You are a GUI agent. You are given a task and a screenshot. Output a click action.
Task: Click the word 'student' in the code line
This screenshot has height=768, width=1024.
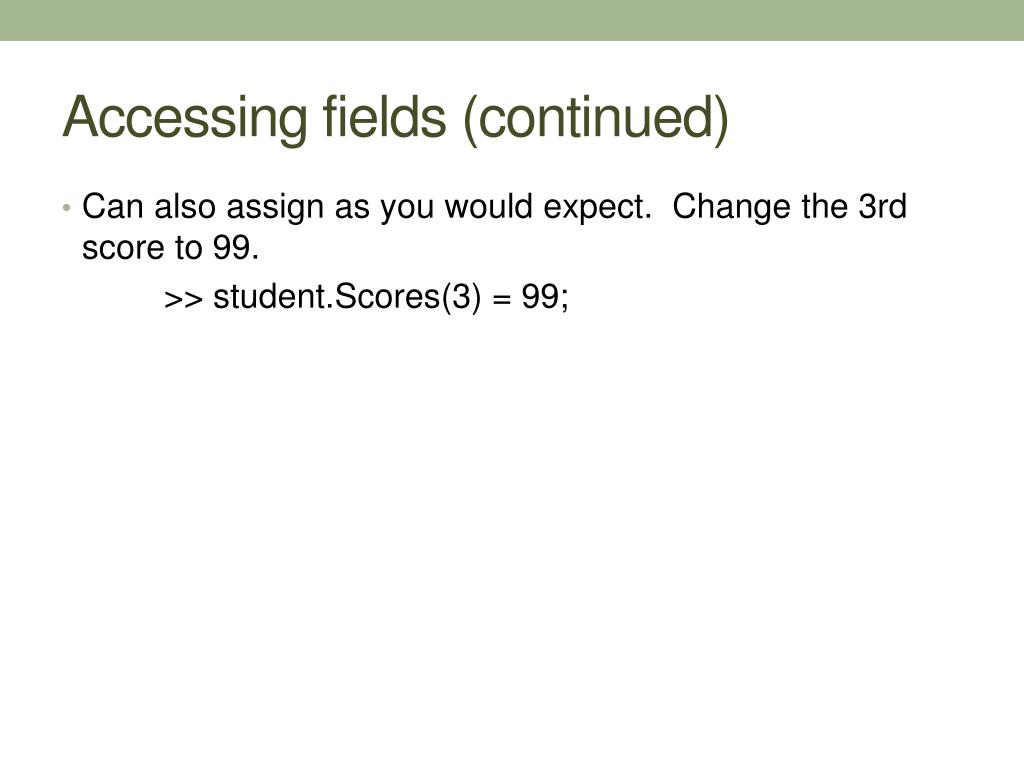[x=269, y=296]
